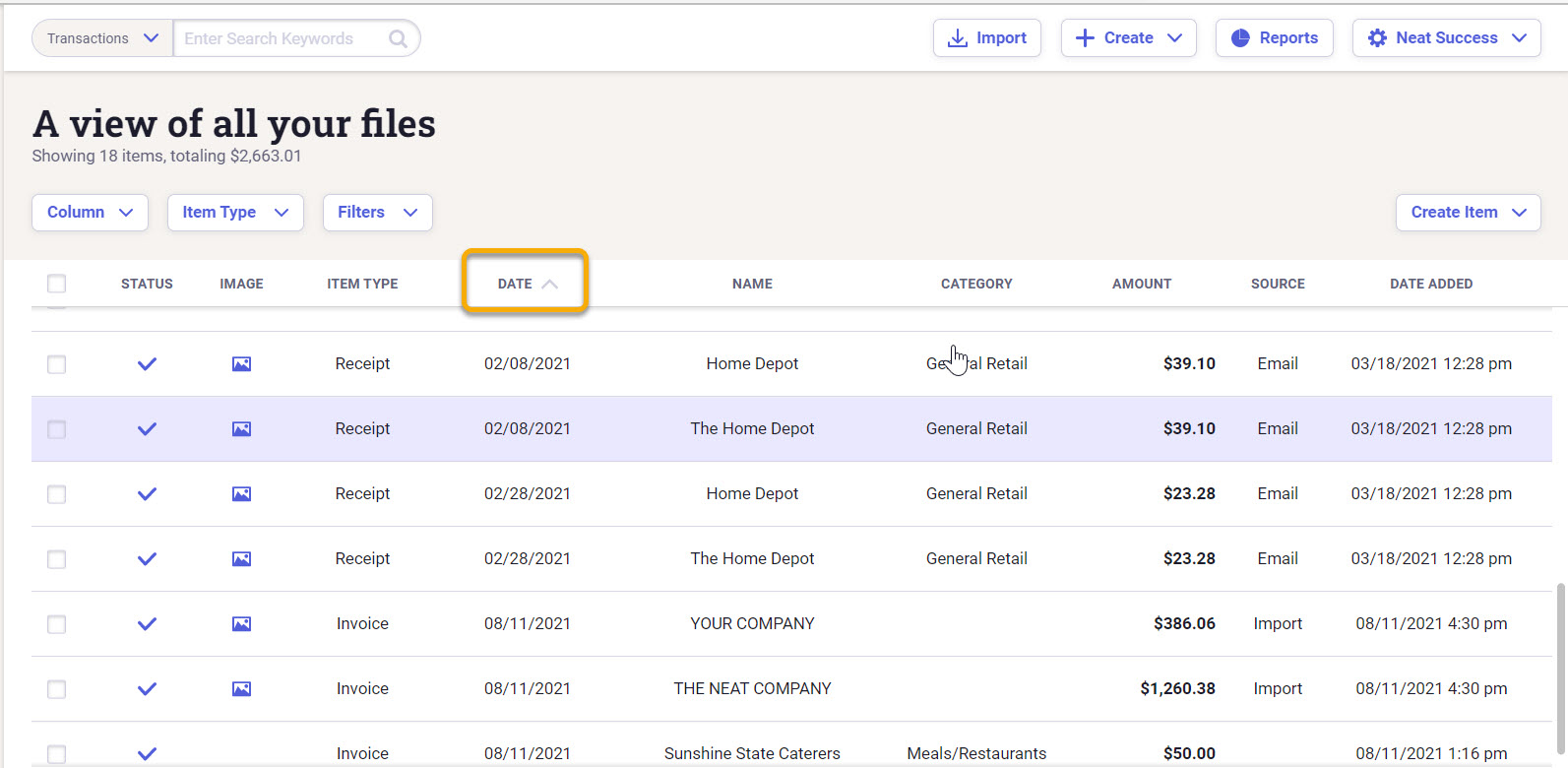Check the box for Home Depot $39.10 receipt
Screen dimensions: 1568x768
coord(57,364)
